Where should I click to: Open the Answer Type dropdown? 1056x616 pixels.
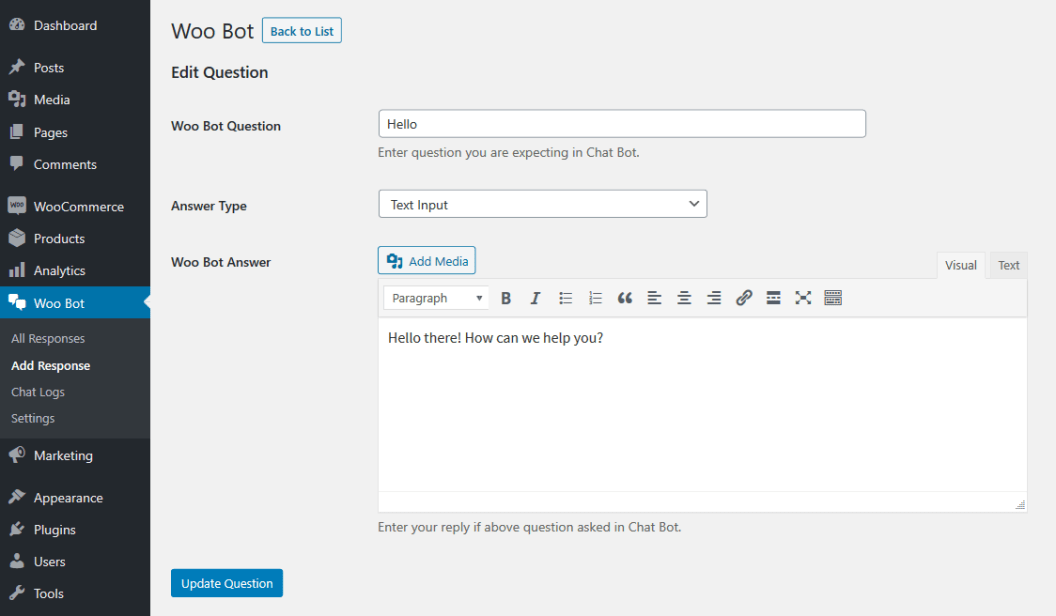point(542,205)
